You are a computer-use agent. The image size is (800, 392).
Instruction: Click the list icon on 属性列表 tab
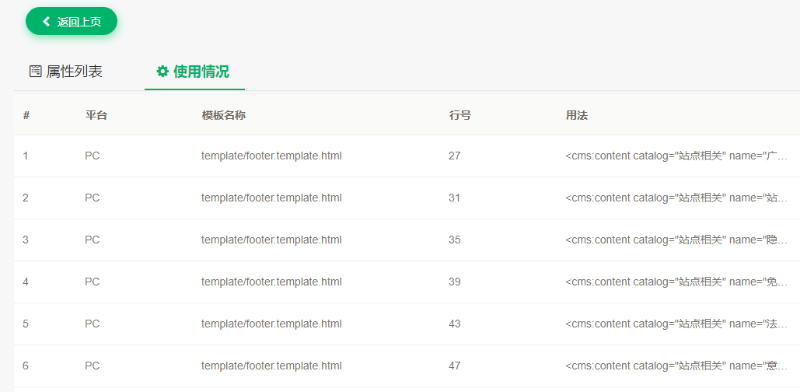point(35,71)
